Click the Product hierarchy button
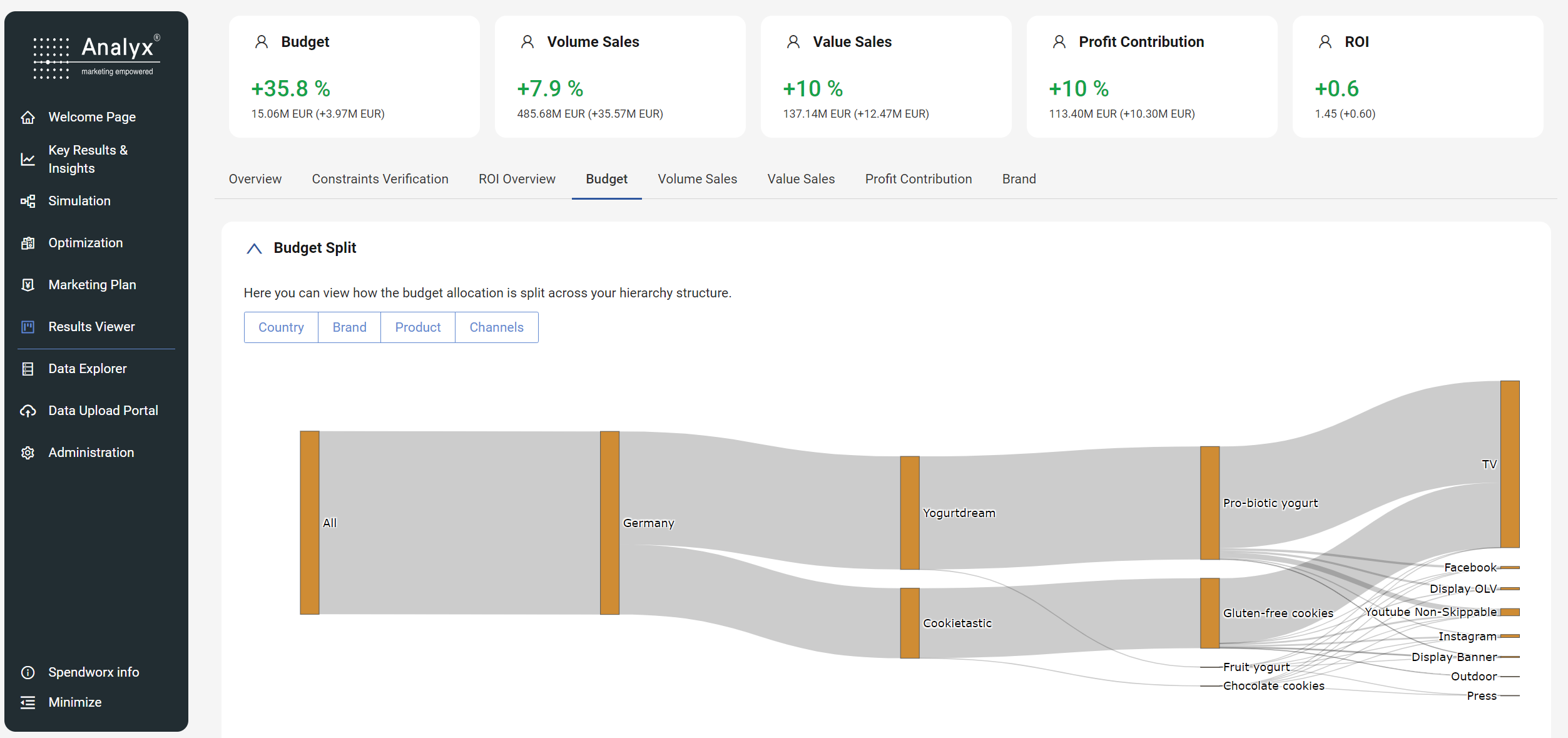This screenshot has height=738, width=1568. coord(417,327)
